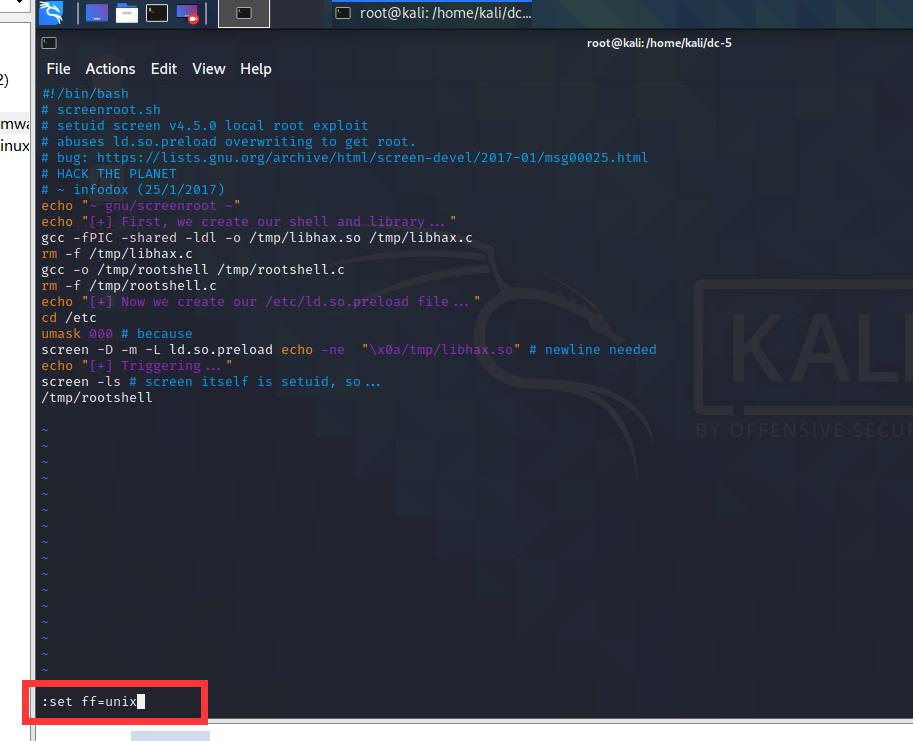This screenshot has width=913, height=741.
Task: Click the '# HACK THE PLANET' line
Action: point(109,173)
